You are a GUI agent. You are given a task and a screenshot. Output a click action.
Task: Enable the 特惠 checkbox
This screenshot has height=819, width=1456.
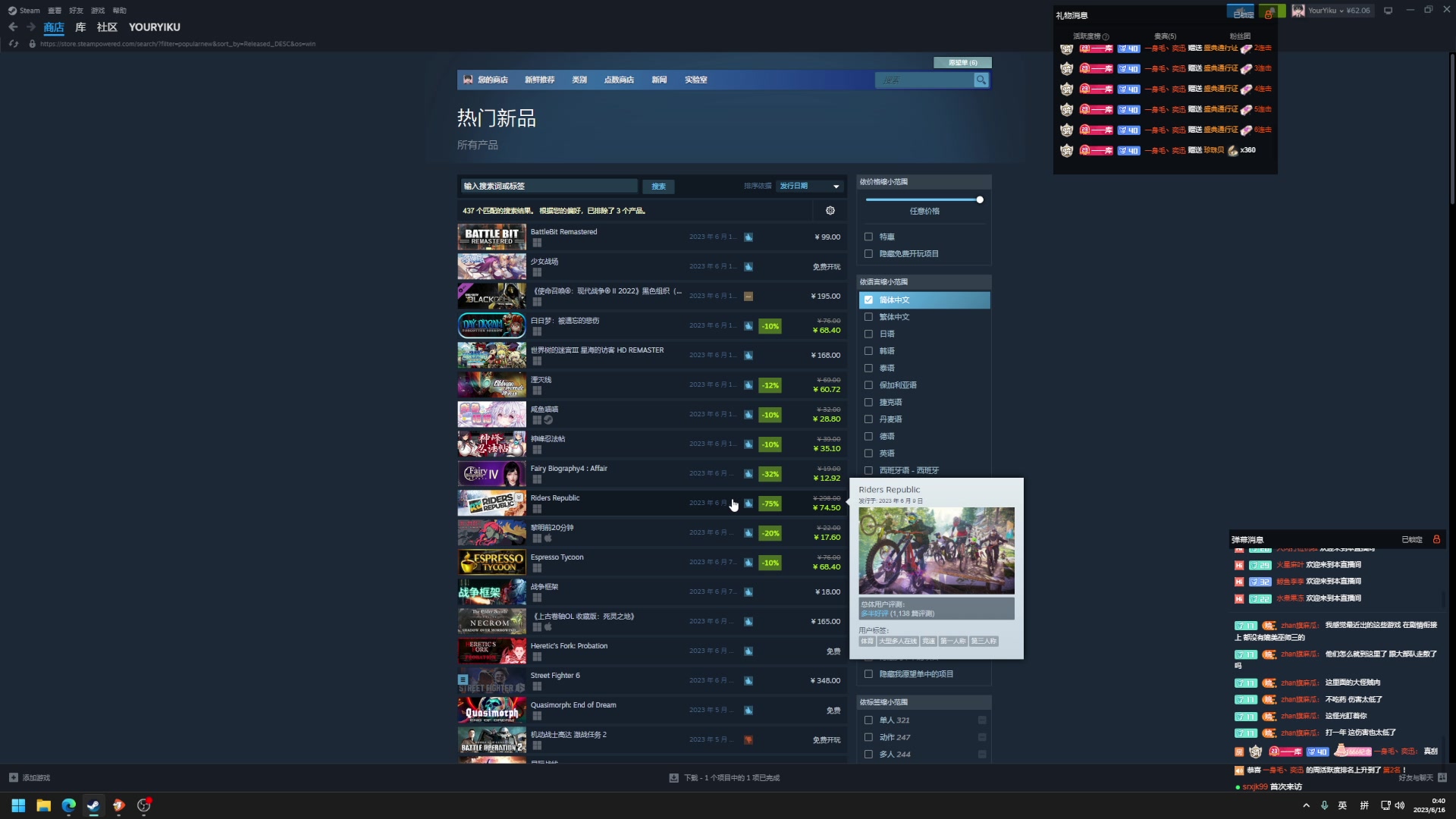tap(868, 237)
